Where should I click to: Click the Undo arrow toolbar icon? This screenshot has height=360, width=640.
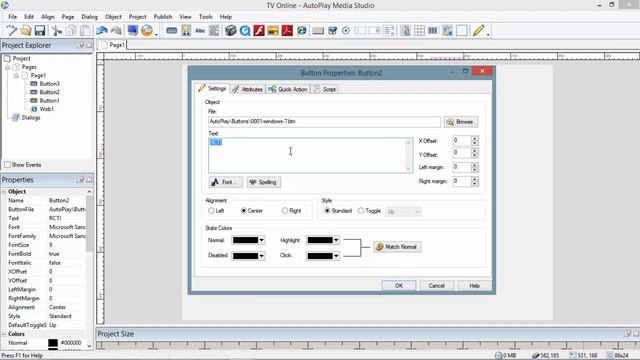[102, 31]
